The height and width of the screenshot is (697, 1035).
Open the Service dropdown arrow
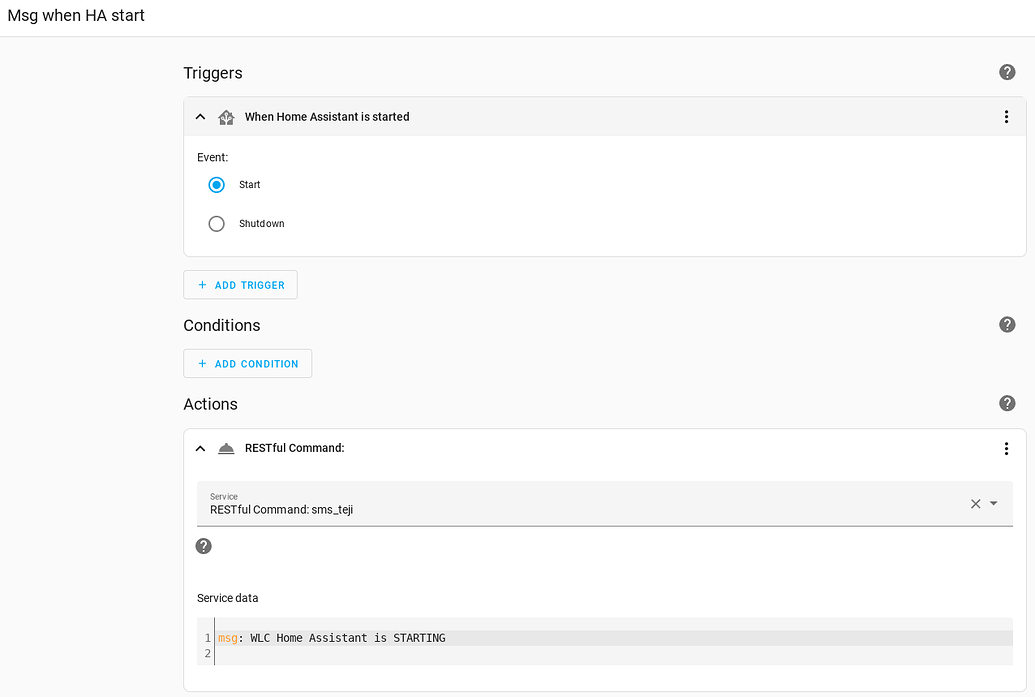point(992,503)
